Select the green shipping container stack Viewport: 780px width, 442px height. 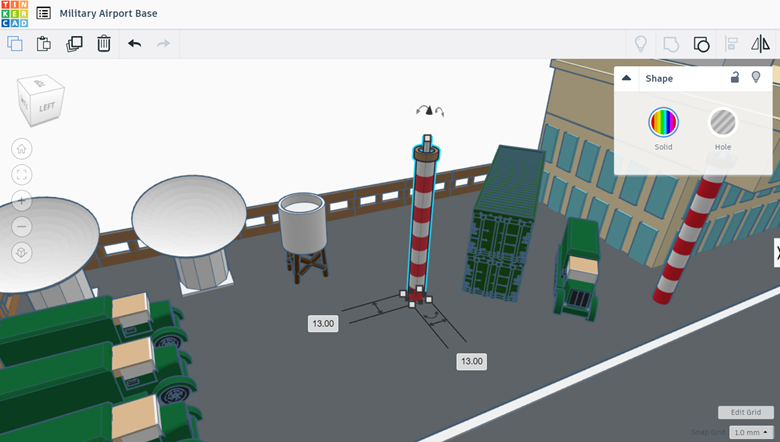pos(503,224)
